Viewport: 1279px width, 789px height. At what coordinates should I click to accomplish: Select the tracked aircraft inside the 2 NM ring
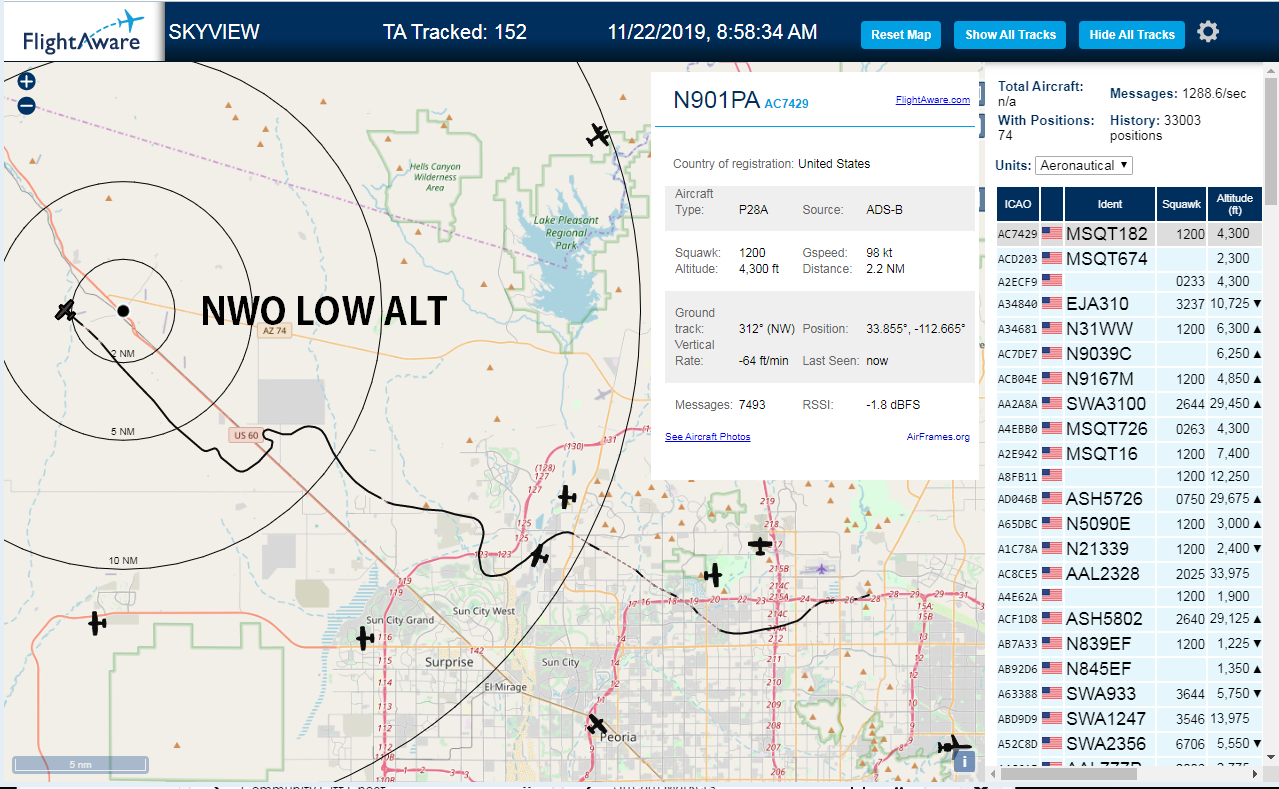[x=66, y=310]
